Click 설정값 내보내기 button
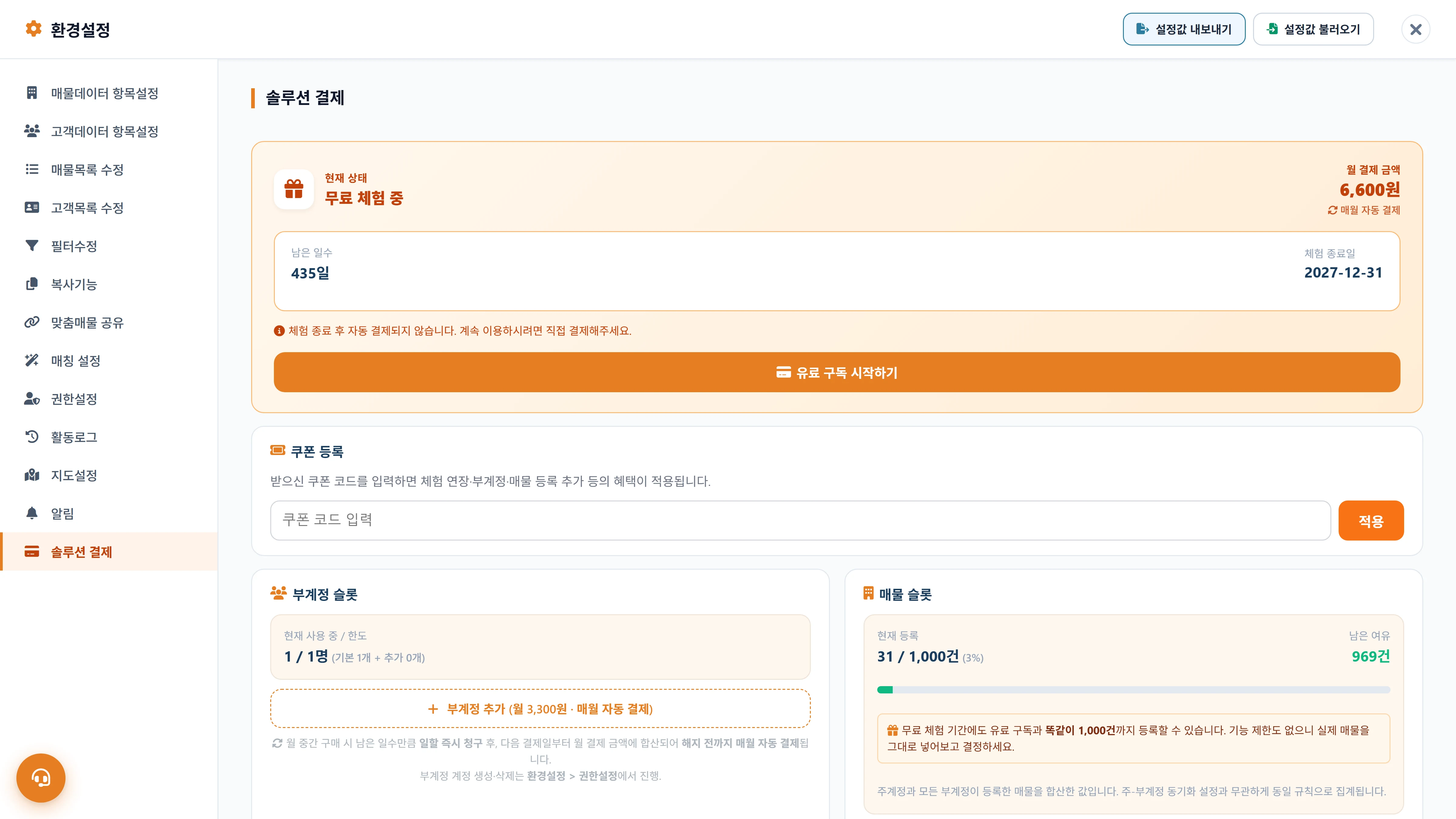 point(1184,29)
